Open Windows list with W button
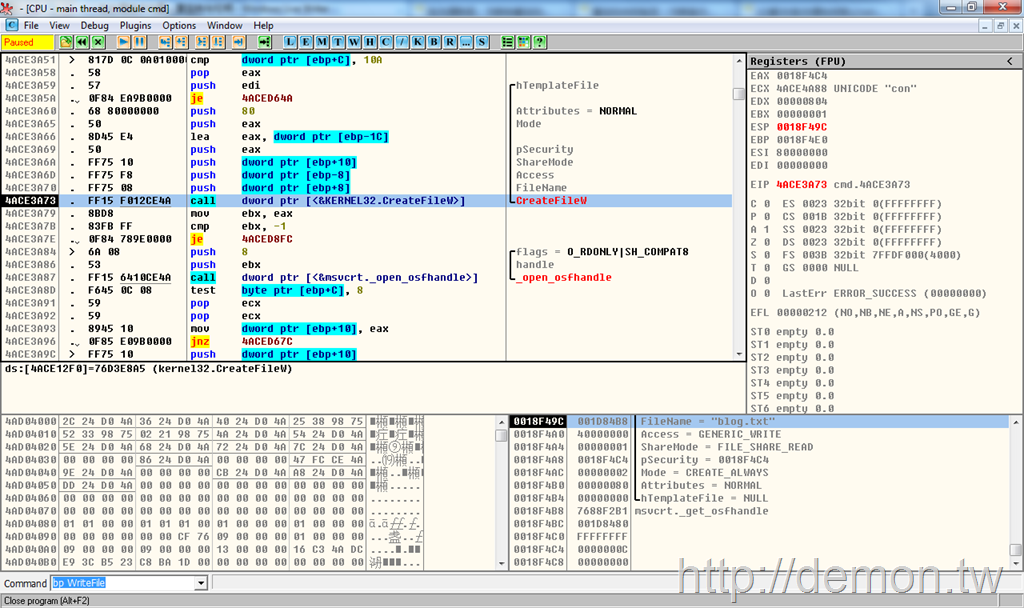1024x608 pixels. (354, 42)
